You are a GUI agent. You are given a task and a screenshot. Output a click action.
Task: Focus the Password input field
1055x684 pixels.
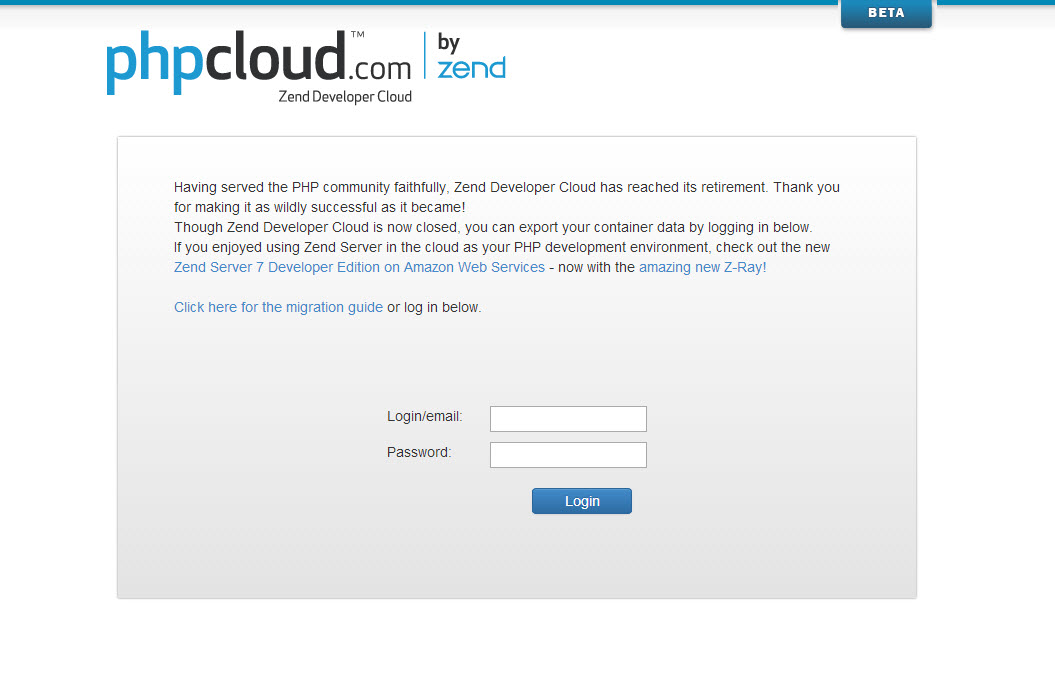tap(568, 455)
